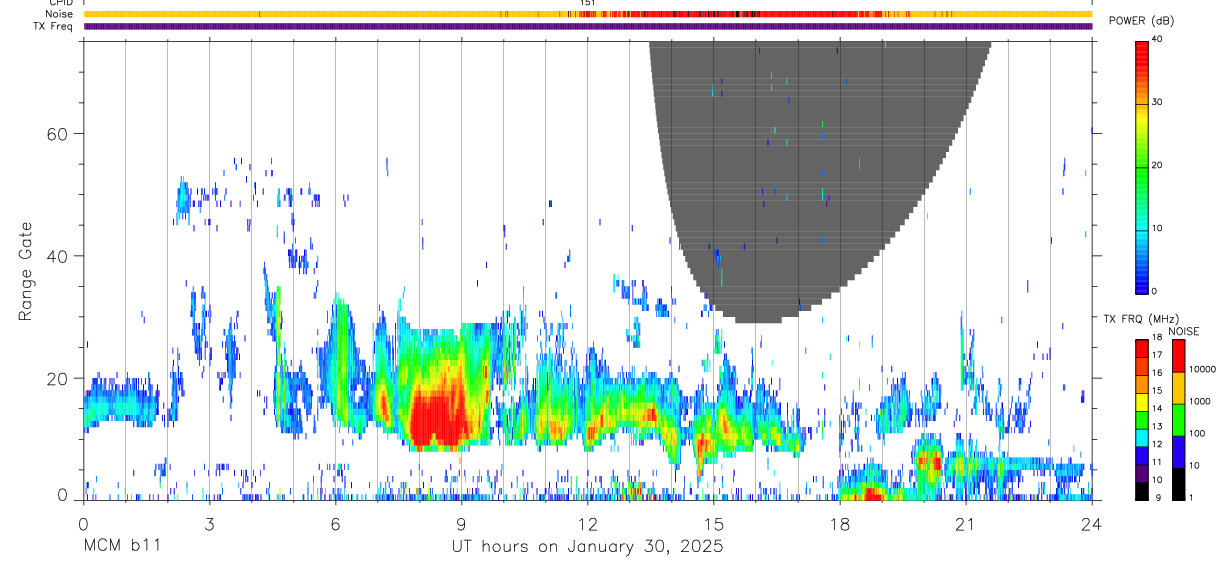This screenshot has width=1228, height=567.
Task: Click the "Range Gate" y-axis title
Action: point(27,270)
